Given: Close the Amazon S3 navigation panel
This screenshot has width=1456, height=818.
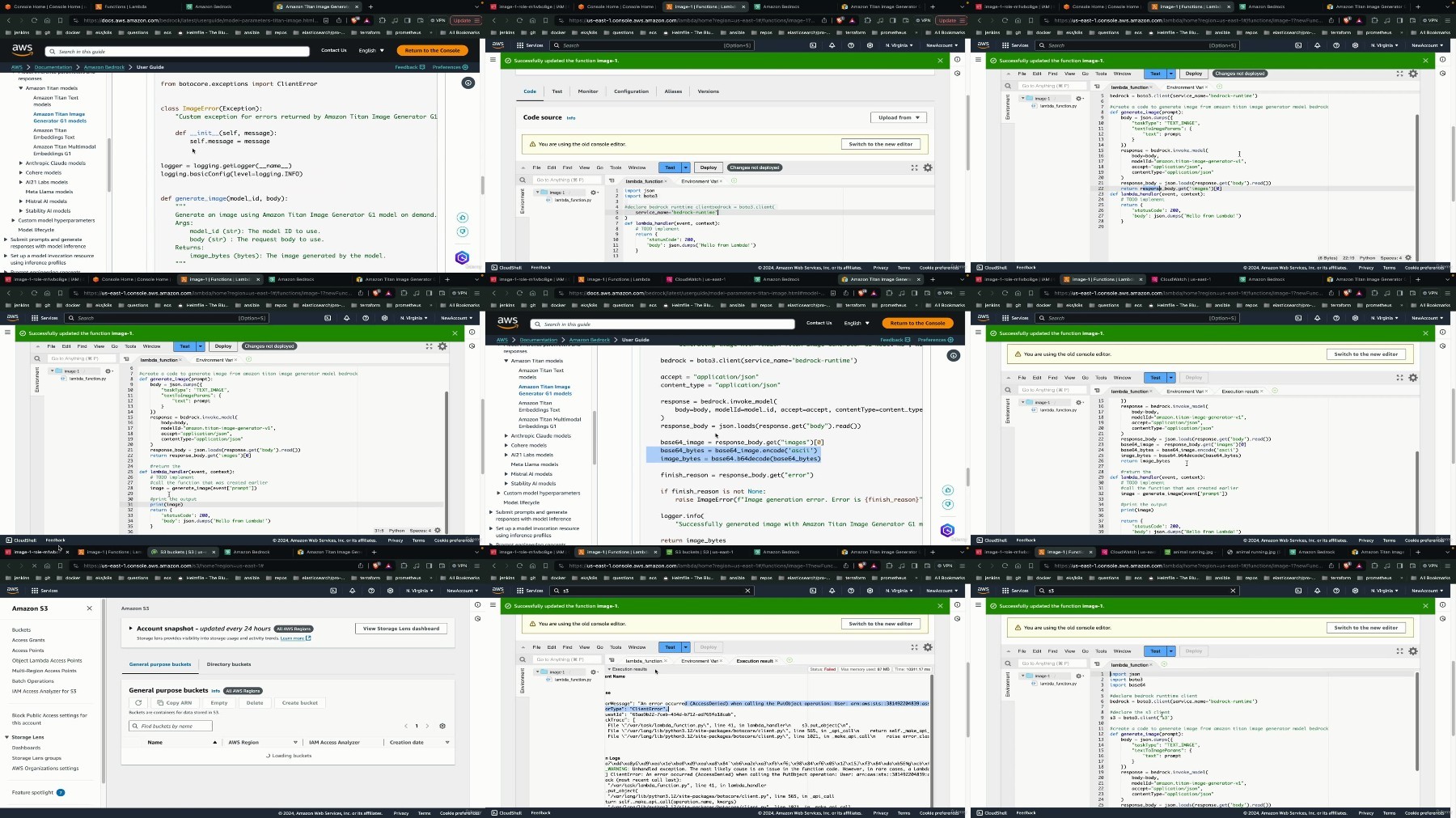Looking at the screenshot, I should pos(89,608).
